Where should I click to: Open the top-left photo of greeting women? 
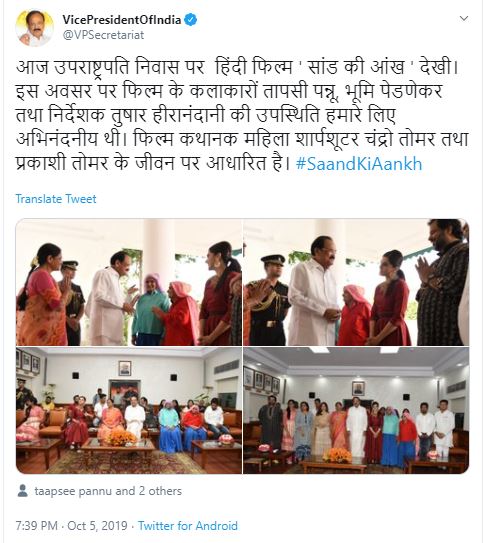129,282
